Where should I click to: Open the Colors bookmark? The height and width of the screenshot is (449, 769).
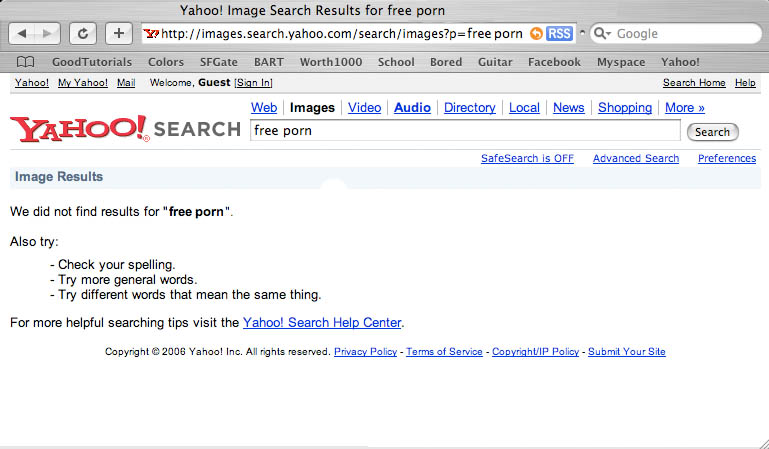tap(166, 62)
